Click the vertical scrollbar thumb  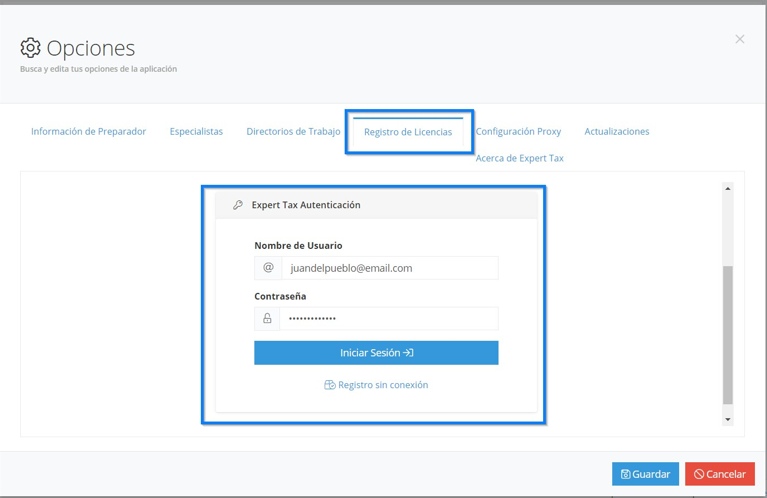[728, 335]
